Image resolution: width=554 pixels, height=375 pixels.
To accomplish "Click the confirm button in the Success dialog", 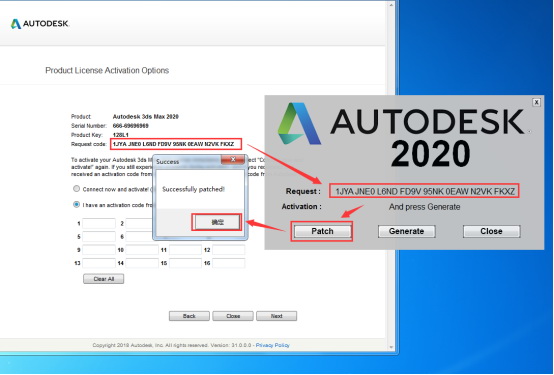I will pyautogui.click(x=217, y=222).
